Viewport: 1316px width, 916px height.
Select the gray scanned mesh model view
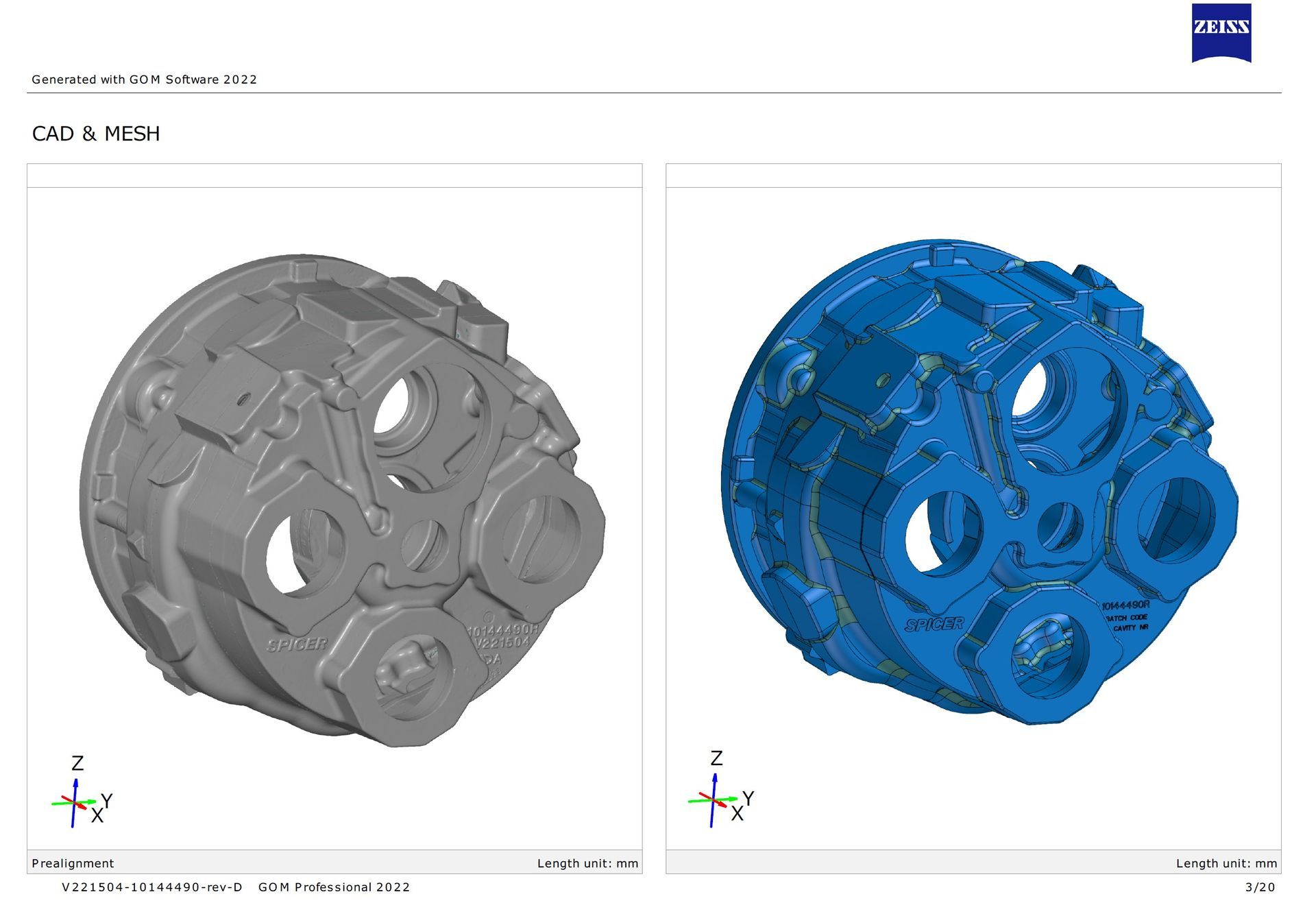[343, 502]
